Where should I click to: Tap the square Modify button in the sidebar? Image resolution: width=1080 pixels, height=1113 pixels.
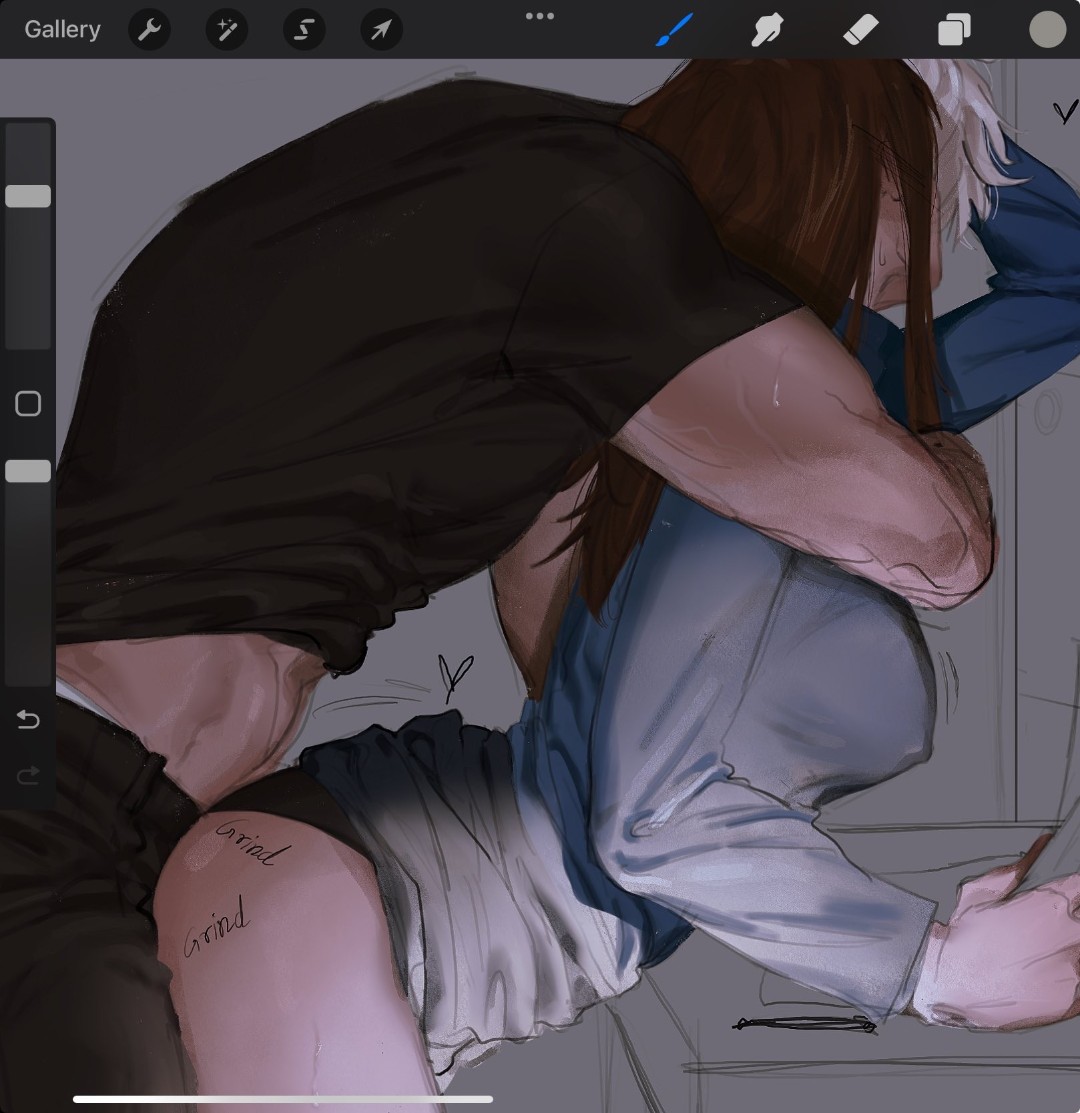coord(28,404)
